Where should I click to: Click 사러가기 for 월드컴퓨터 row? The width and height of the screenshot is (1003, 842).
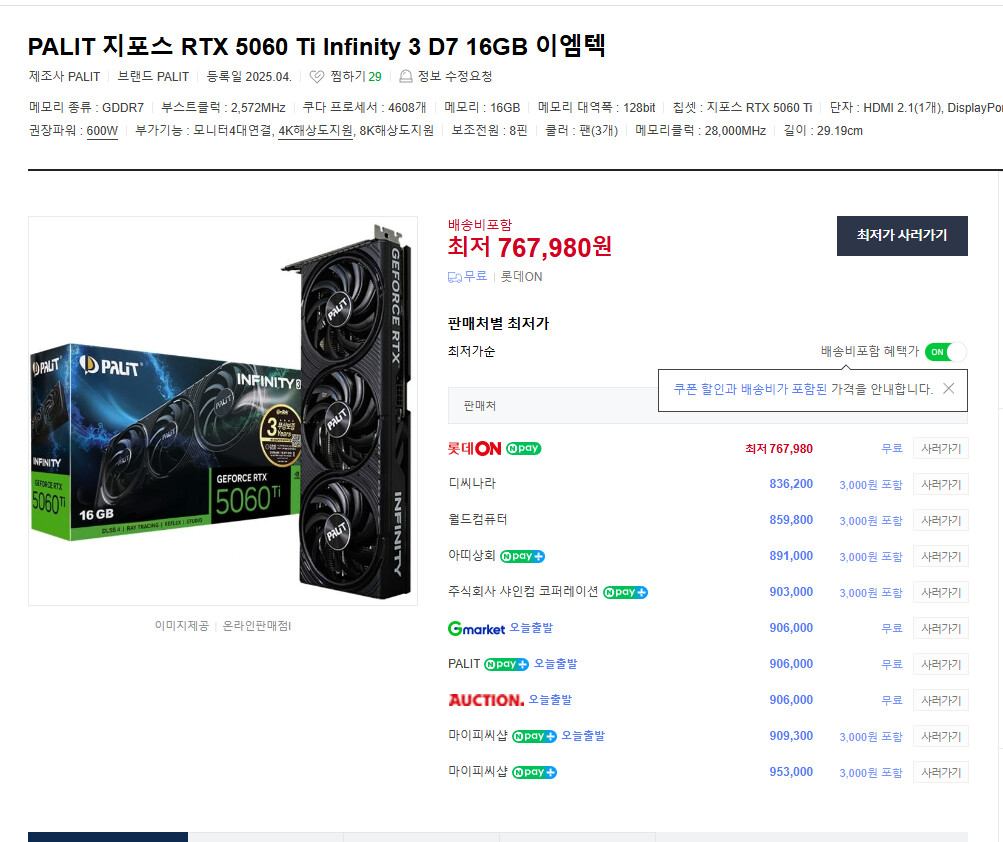coord(941,520)
